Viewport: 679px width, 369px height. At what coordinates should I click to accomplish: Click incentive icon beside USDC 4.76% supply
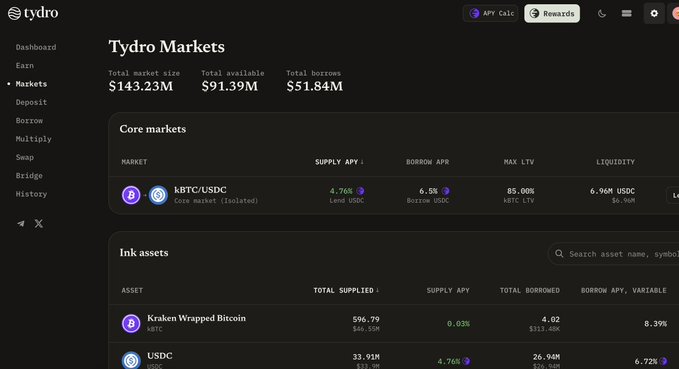466,361
